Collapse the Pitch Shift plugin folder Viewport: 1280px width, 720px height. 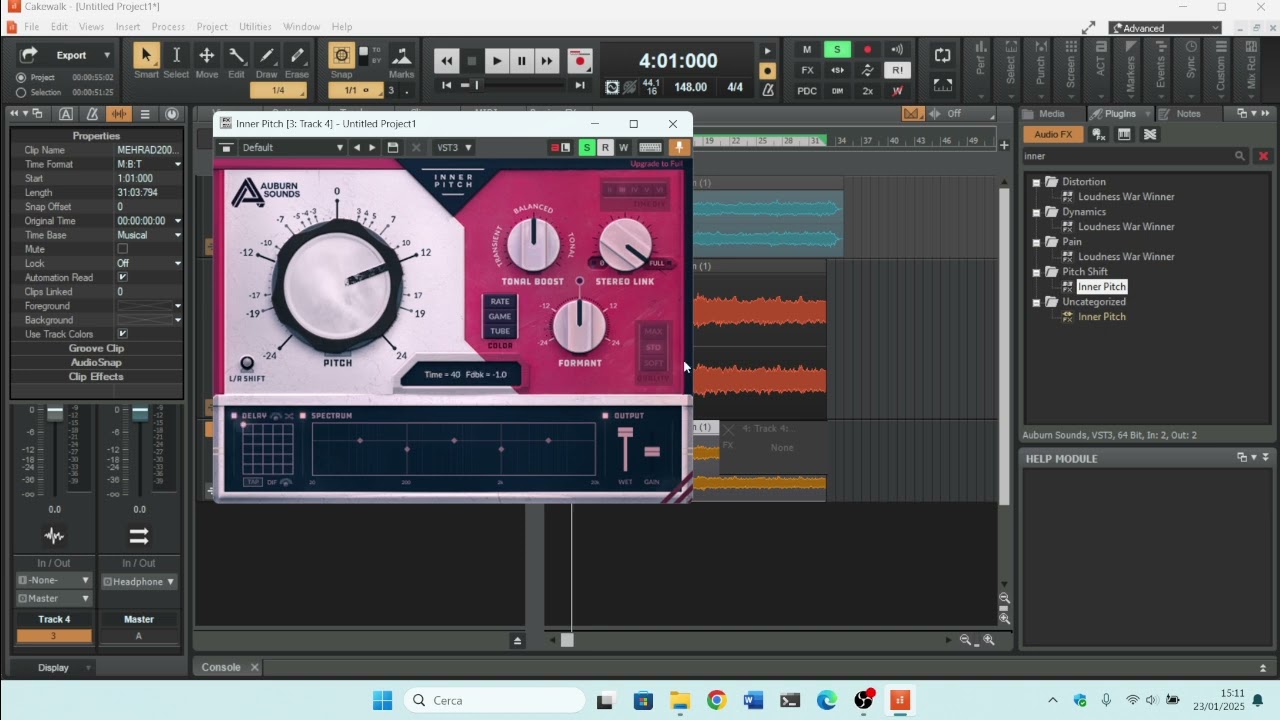tap(1037, 272)
